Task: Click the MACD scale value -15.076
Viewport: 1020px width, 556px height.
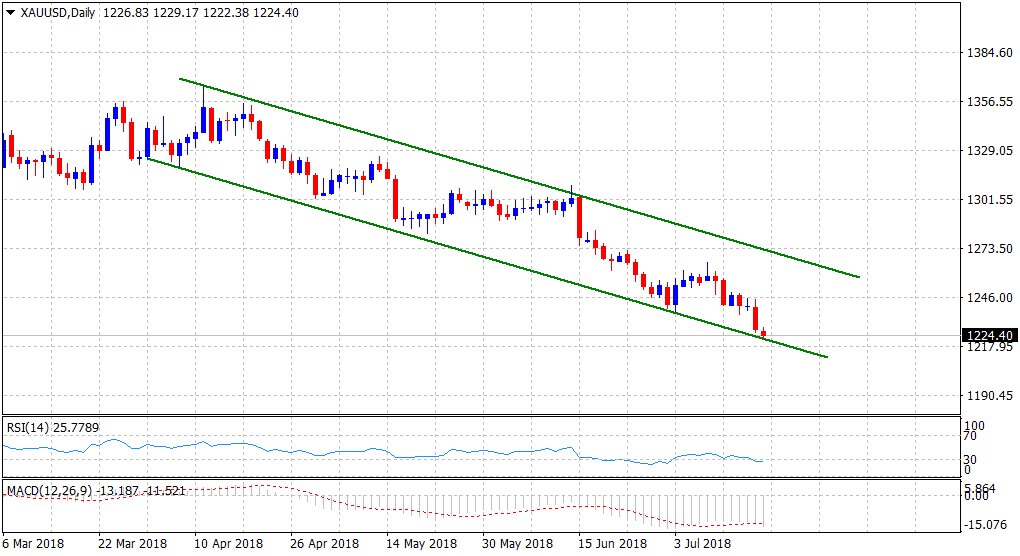Action: pyautogui.click(x=988, y=524)
